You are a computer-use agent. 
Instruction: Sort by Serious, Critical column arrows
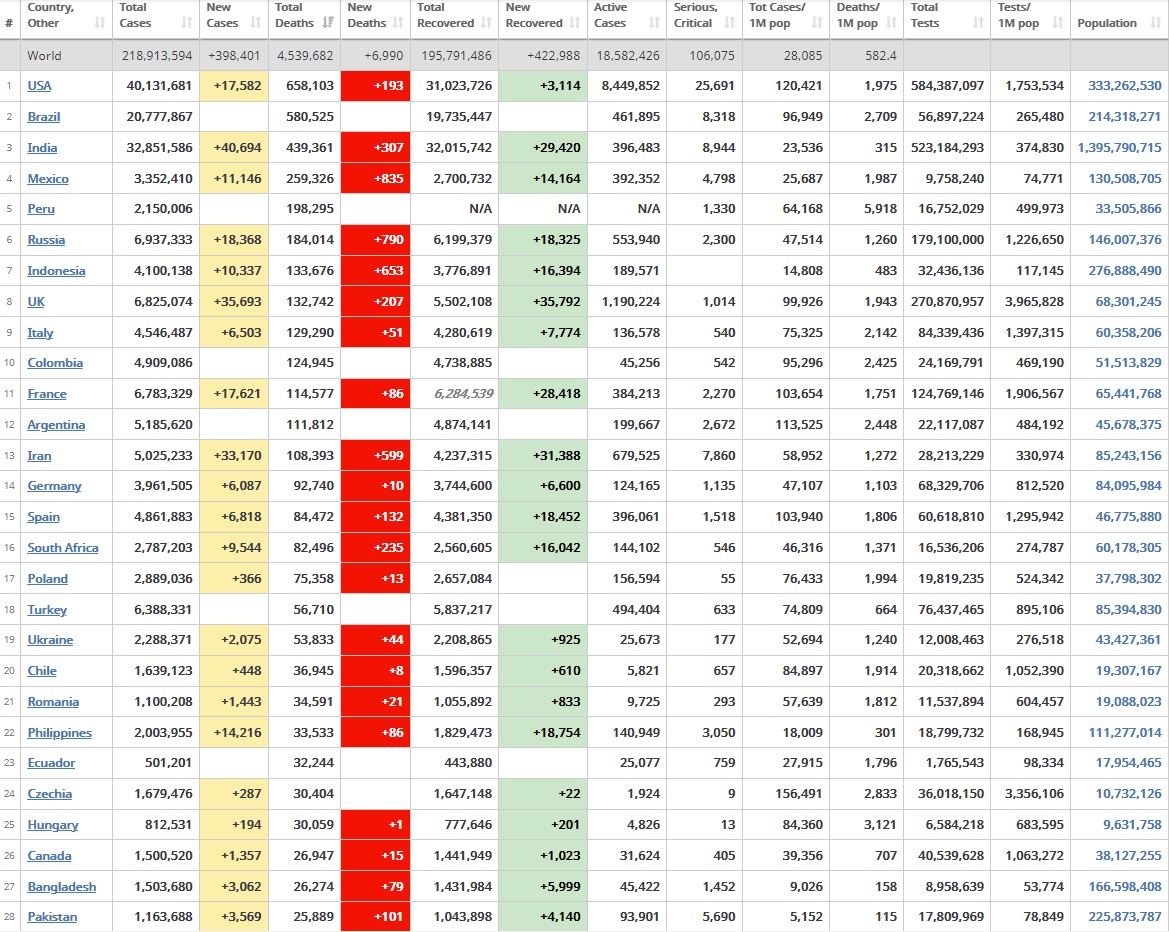coord(729,23)
